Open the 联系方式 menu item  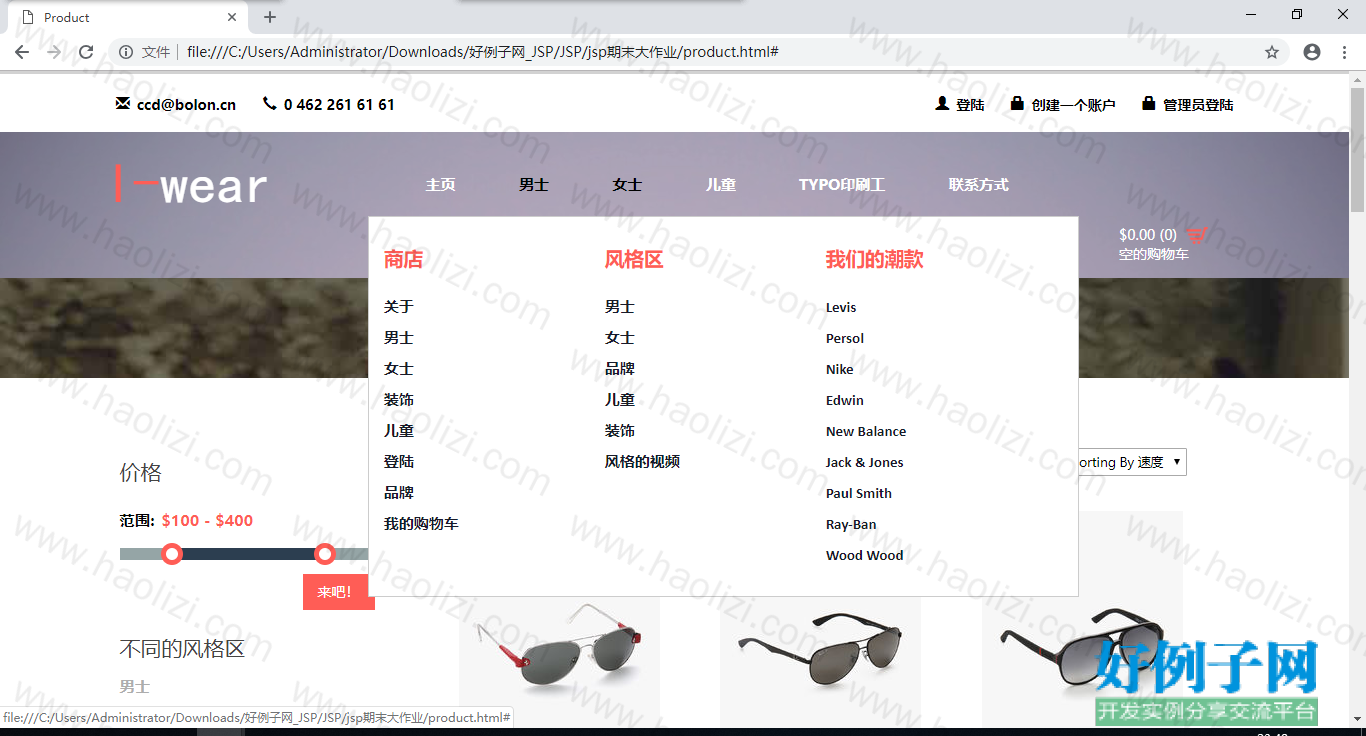[x=979, y=184]
